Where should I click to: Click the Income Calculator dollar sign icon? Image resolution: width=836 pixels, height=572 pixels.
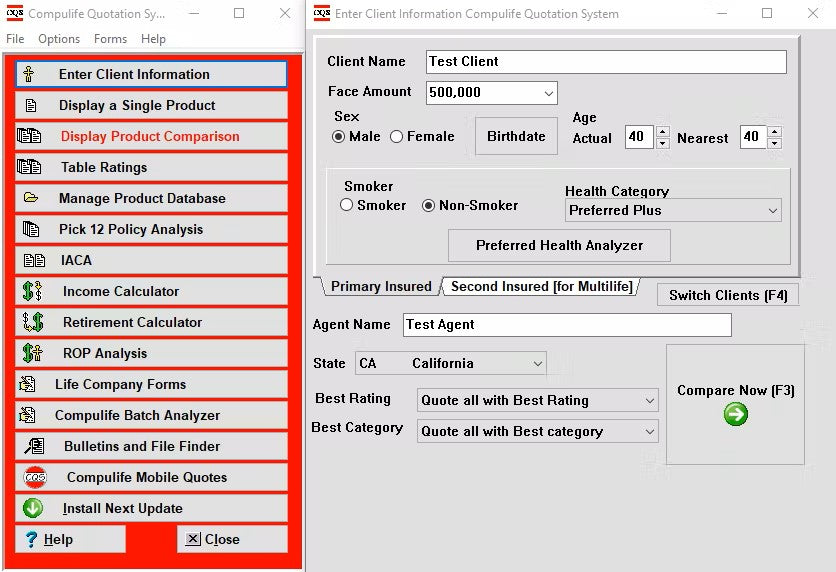[32, 291]
